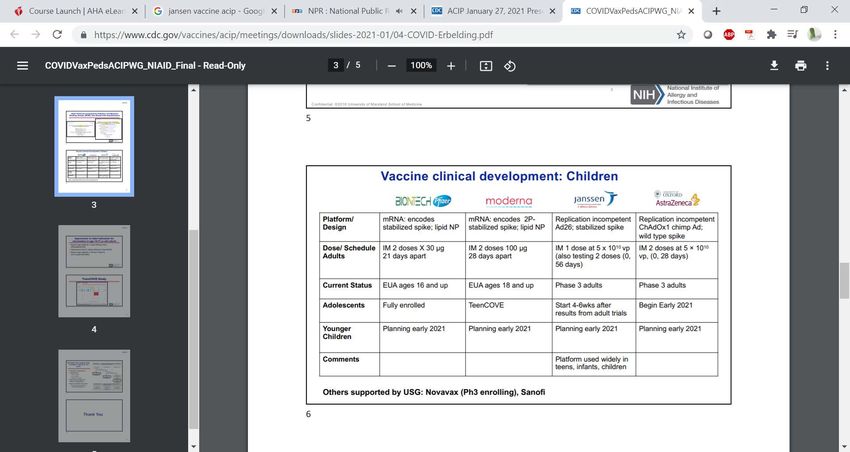Select page 3 thumbnail
Image resolution: width=850 pixels, height=452 pixels.
(x=94, y=146)
